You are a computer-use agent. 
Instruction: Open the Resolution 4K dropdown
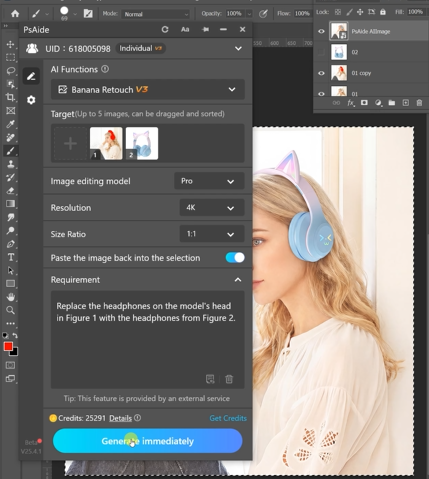click(x=212, y=208)
